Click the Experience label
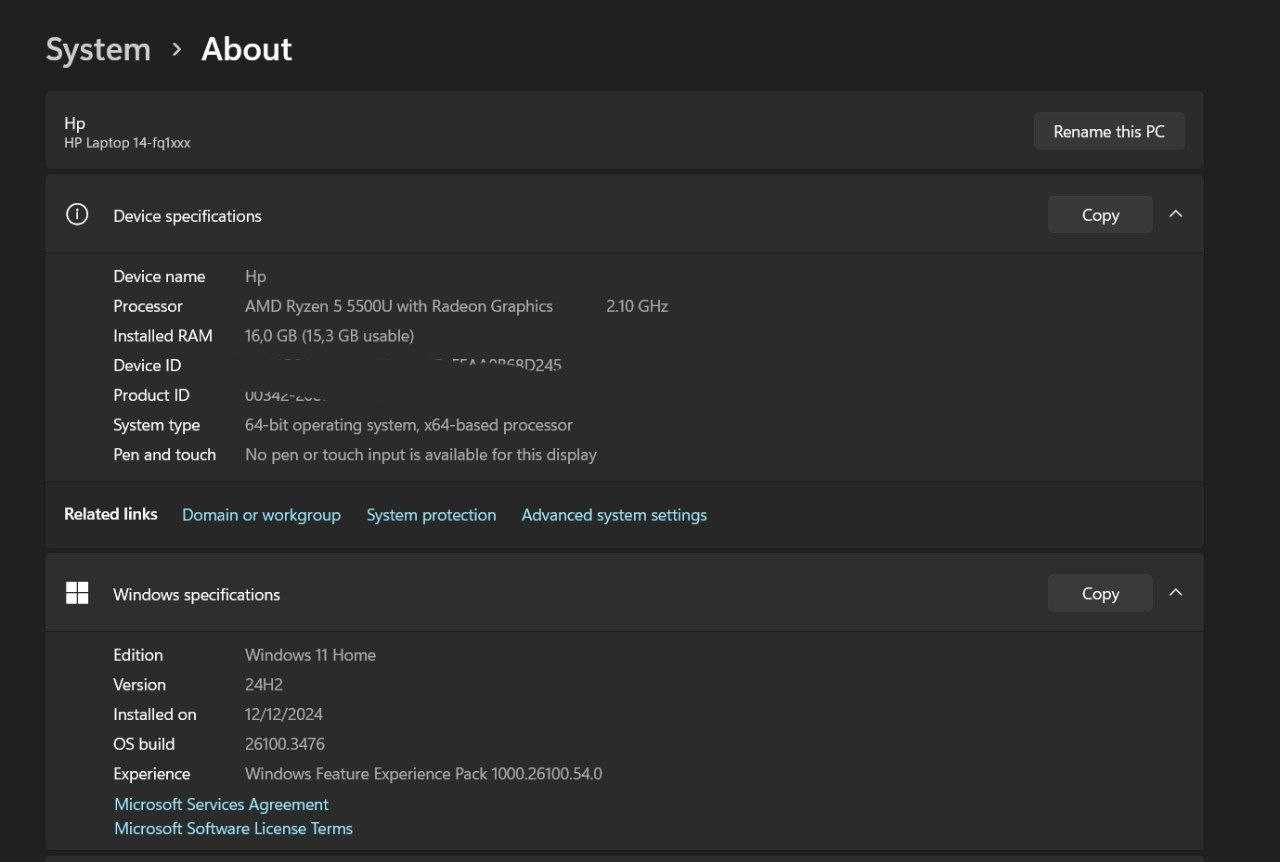Screen dimensions: 1280x862 click(x=152, y=774)
